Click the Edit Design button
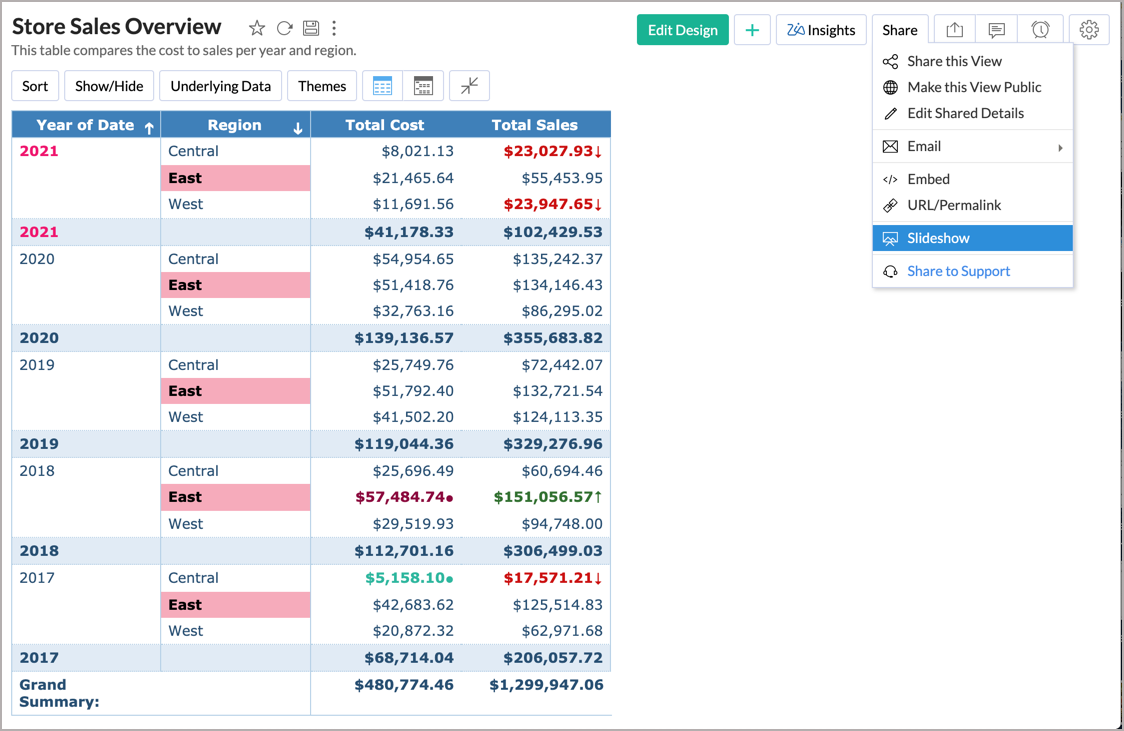 682,30
